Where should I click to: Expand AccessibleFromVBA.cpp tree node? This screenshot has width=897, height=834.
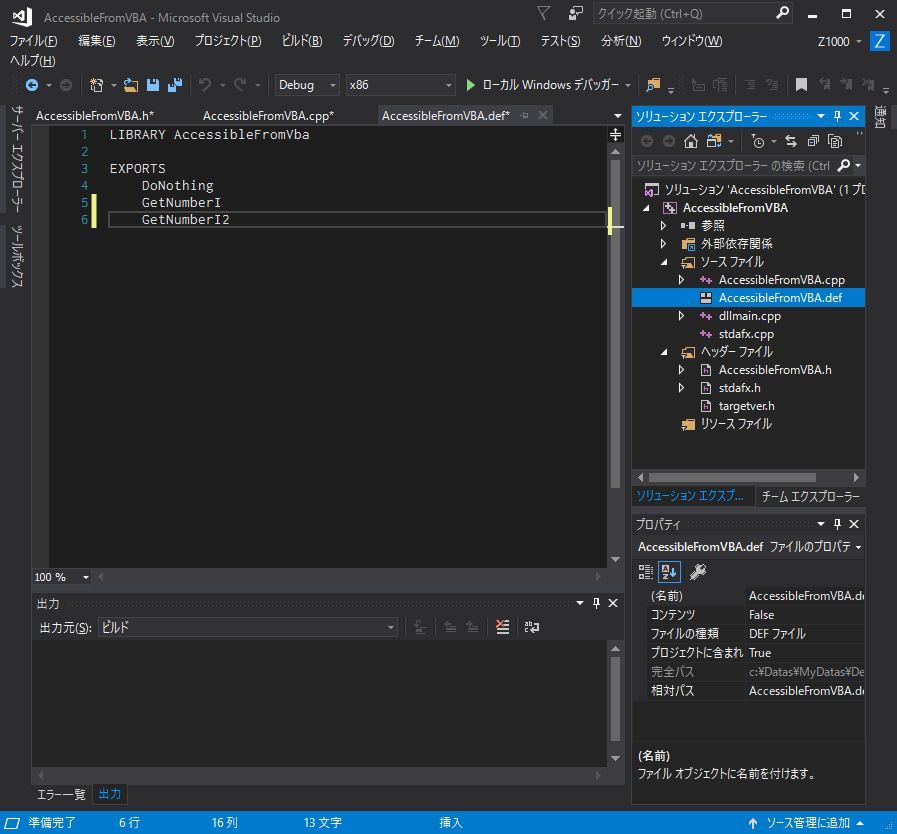(x=681, y=280)
